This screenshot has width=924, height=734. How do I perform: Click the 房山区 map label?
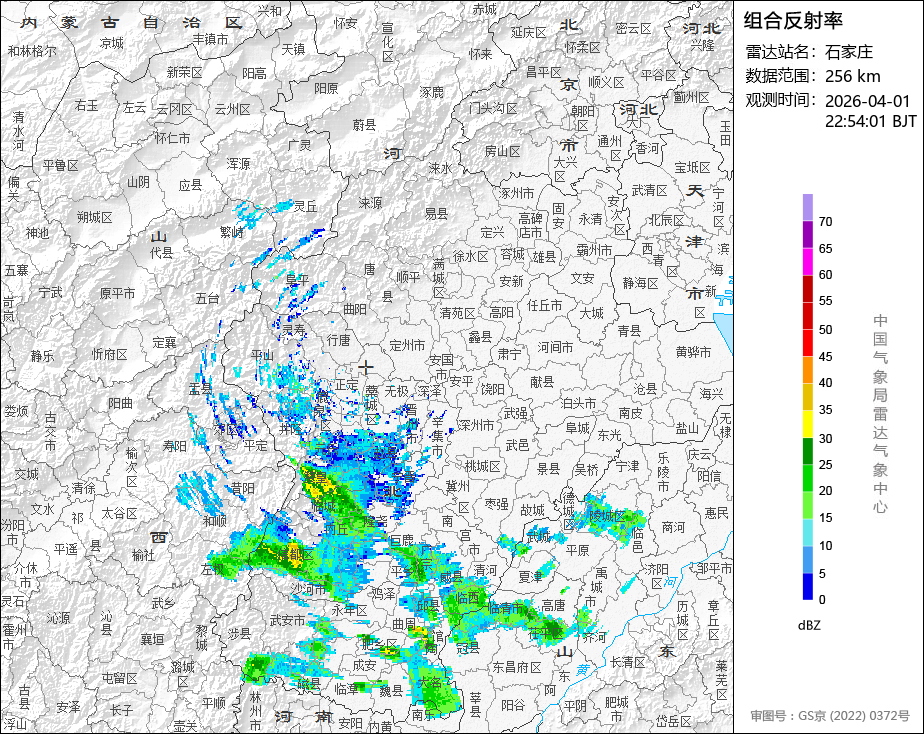click(x=502, y=151)
